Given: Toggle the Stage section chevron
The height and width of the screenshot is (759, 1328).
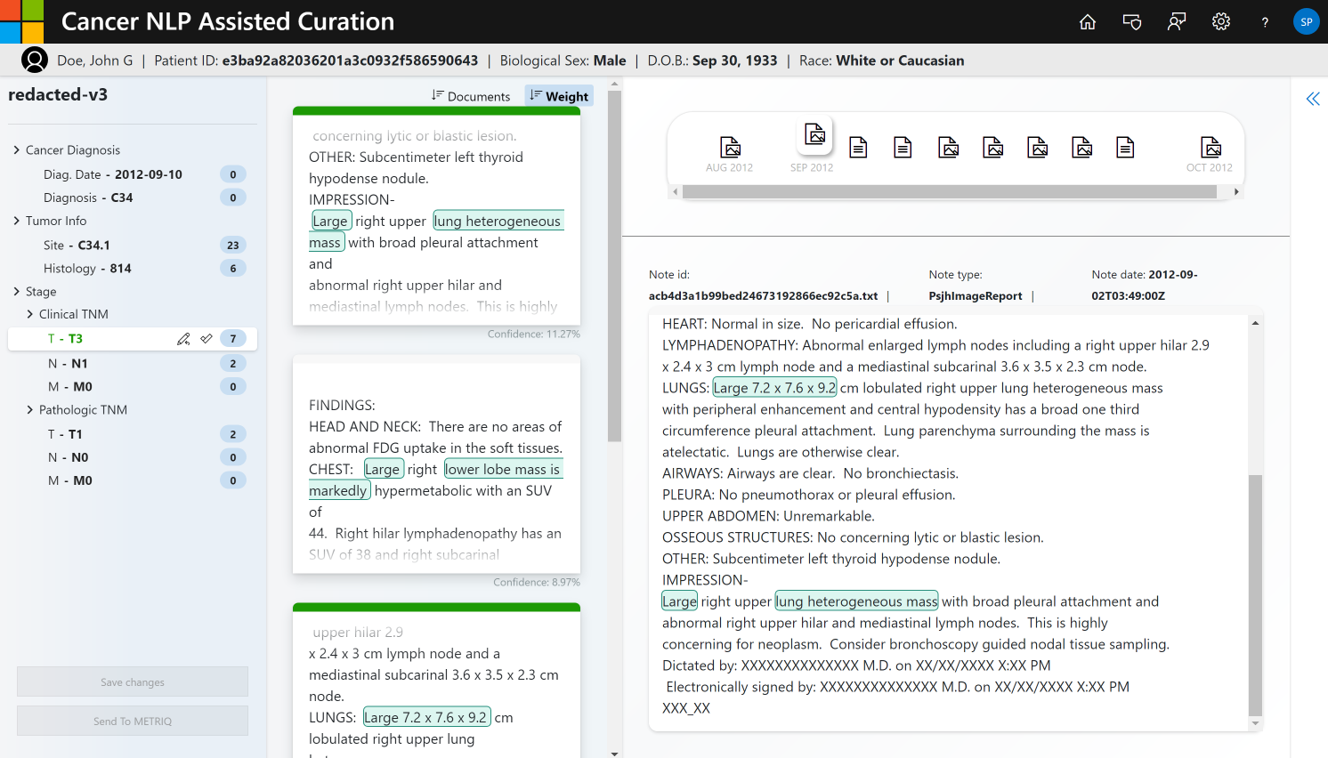Looking at the screenshot, I should (x=17, y=292).
